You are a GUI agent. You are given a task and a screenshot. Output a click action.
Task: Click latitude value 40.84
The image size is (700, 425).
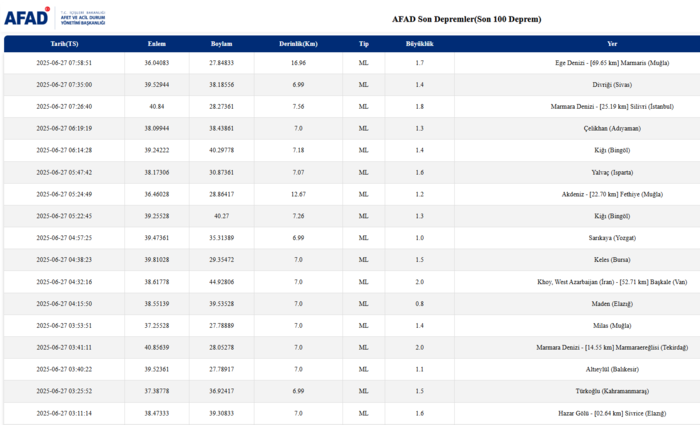(157, 107)
